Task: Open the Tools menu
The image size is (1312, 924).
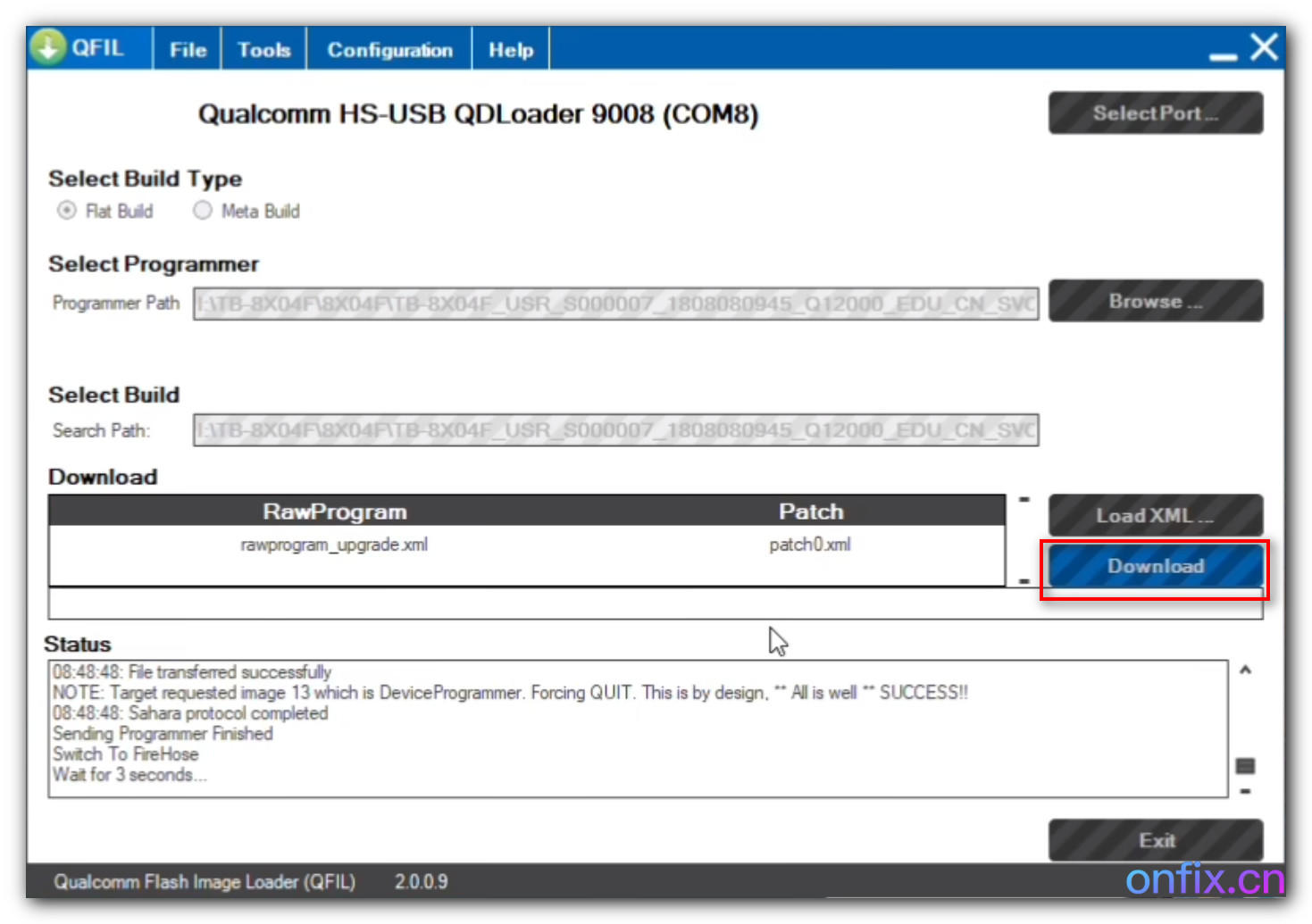Action: tap(263, 50)
